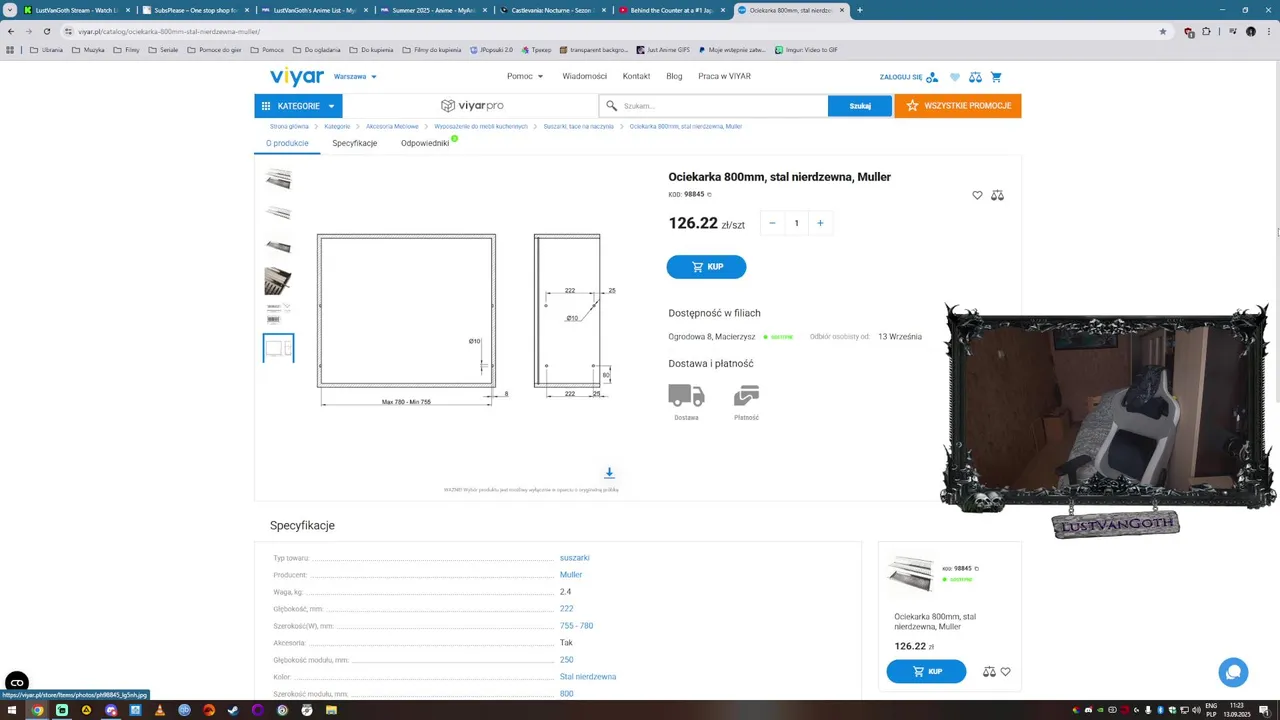Go to the Blog
Image resolution: width=1280 pixels, height=720 pixels.
tap(674, 76)
